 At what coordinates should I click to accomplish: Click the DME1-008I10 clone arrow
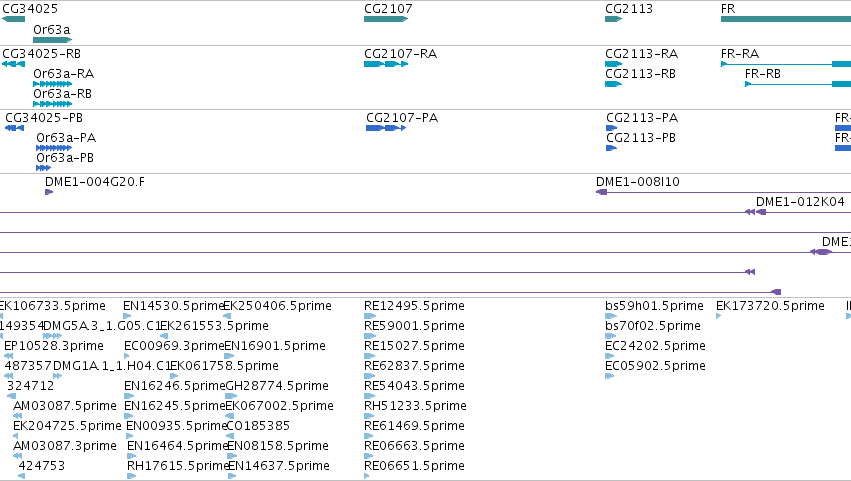pyautogui.click(x=601, y=192)
